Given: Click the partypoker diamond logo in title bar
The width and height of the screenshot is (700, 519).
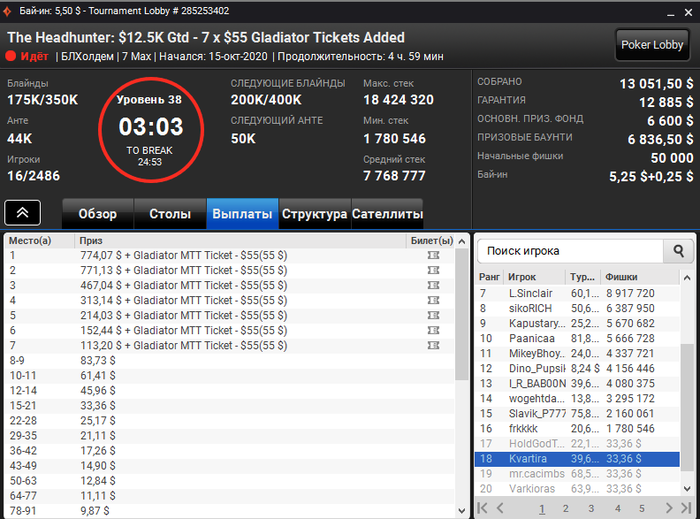Looking at the screenshot, I should coord(8,11).
